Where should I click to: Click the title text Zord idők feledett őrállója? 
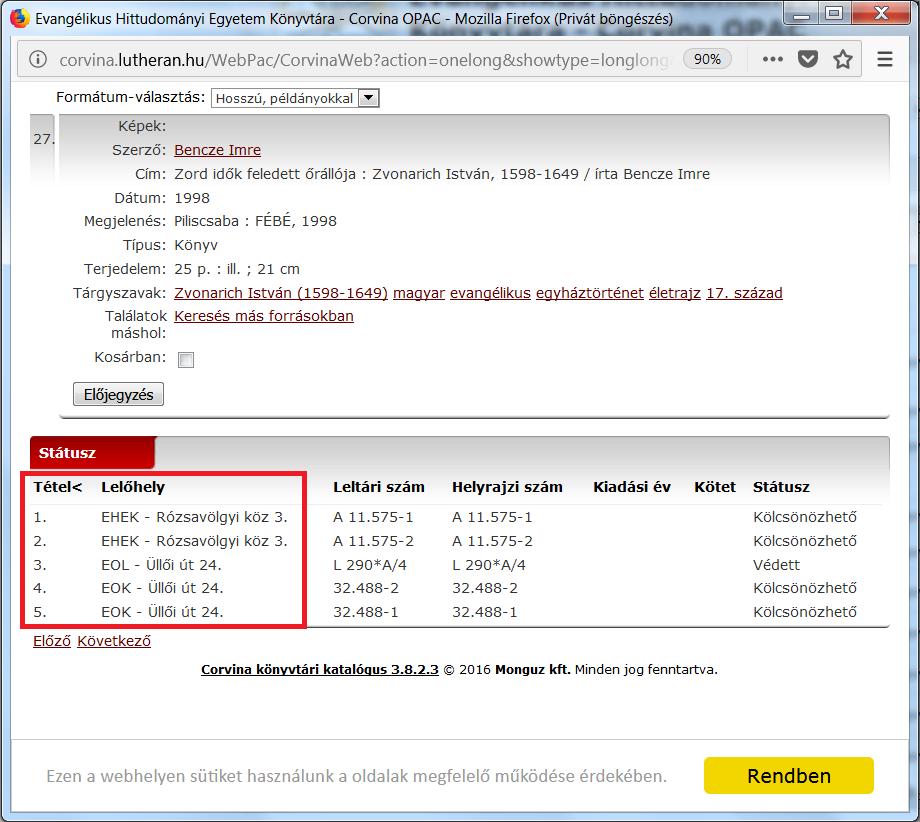265,174
